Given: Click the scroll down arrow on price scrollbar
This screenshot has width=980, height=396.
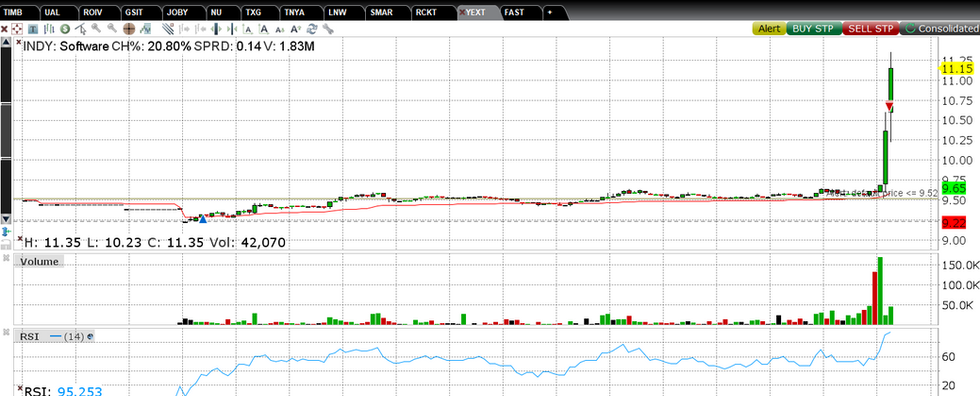Looking at the screenshot, I should click(x=6, y=219).
